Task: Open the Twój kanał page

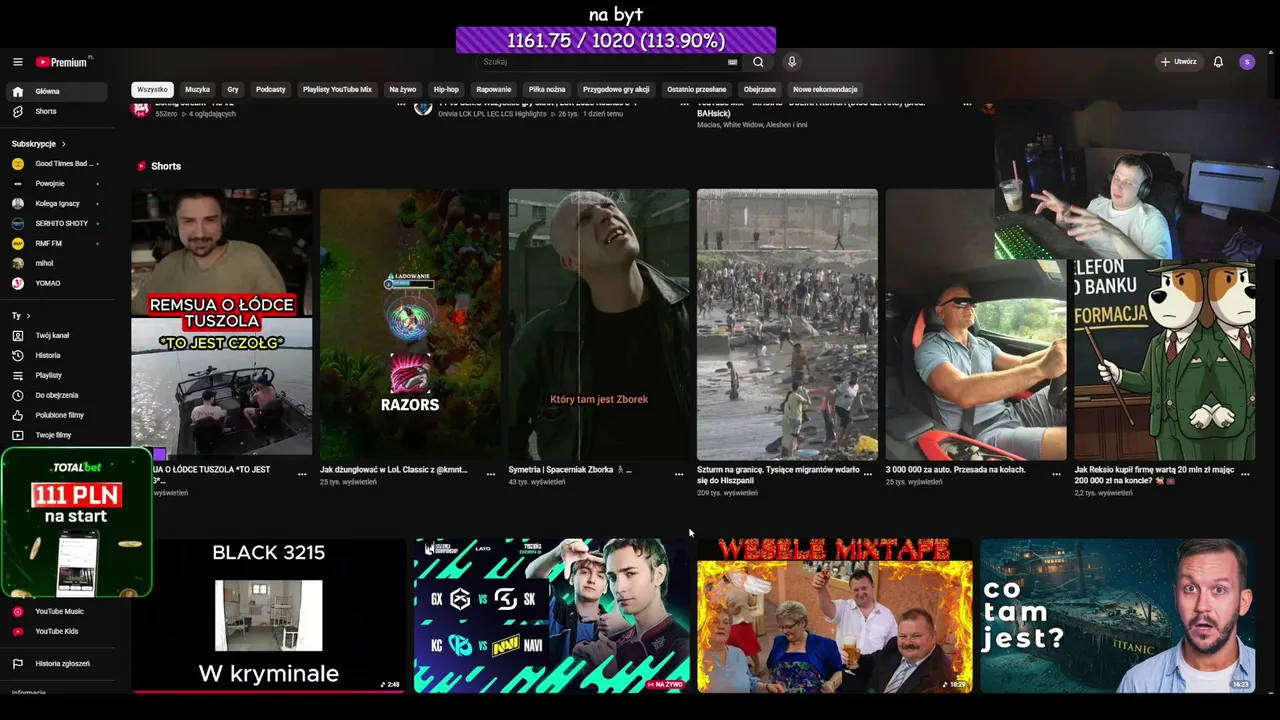Action: click(x=55, y=335)
